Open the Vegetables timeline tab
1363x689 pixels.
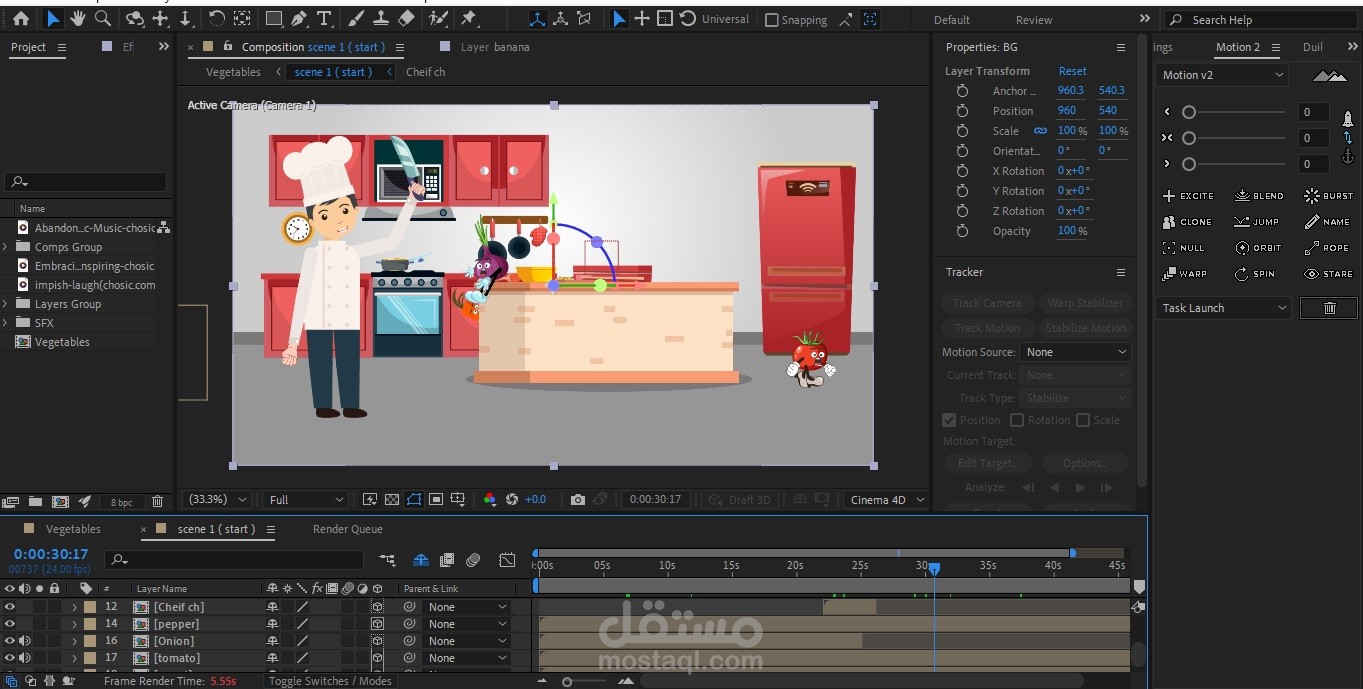(73, 529)
